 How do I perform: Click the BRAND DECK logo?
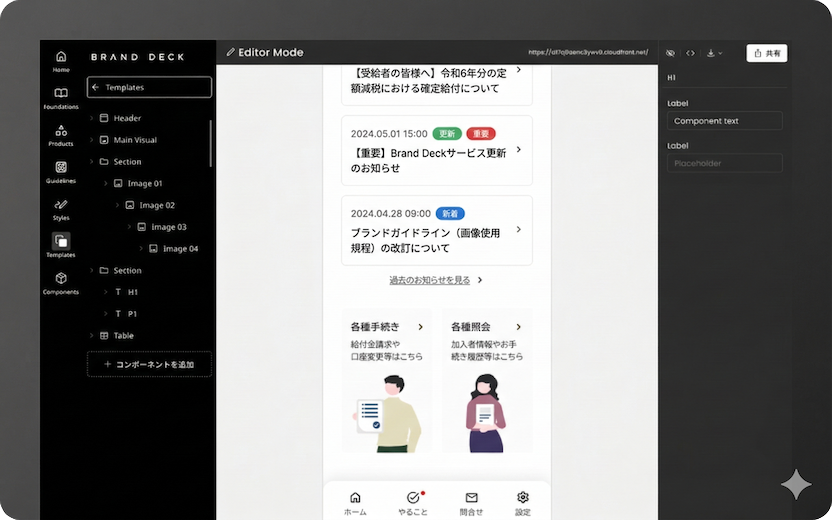pyautogui.click(x=137, y=57)
